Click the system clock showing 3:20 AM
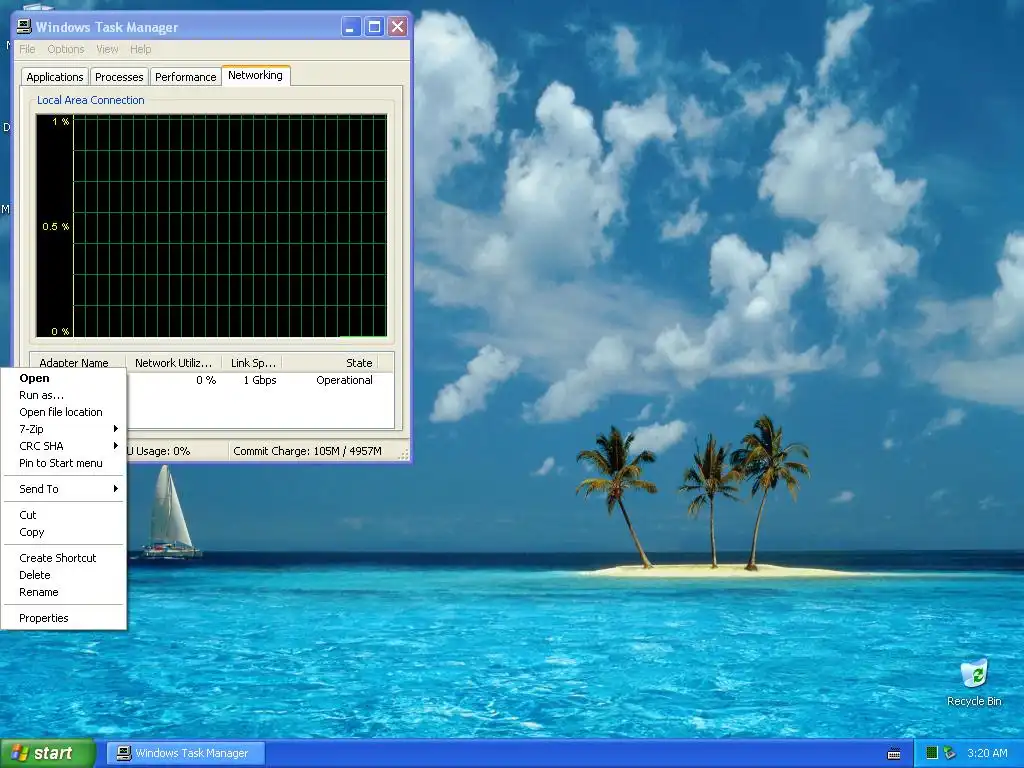Image resolution: width=1024 pixels, height=768 pixels. [x=987, y=753]
